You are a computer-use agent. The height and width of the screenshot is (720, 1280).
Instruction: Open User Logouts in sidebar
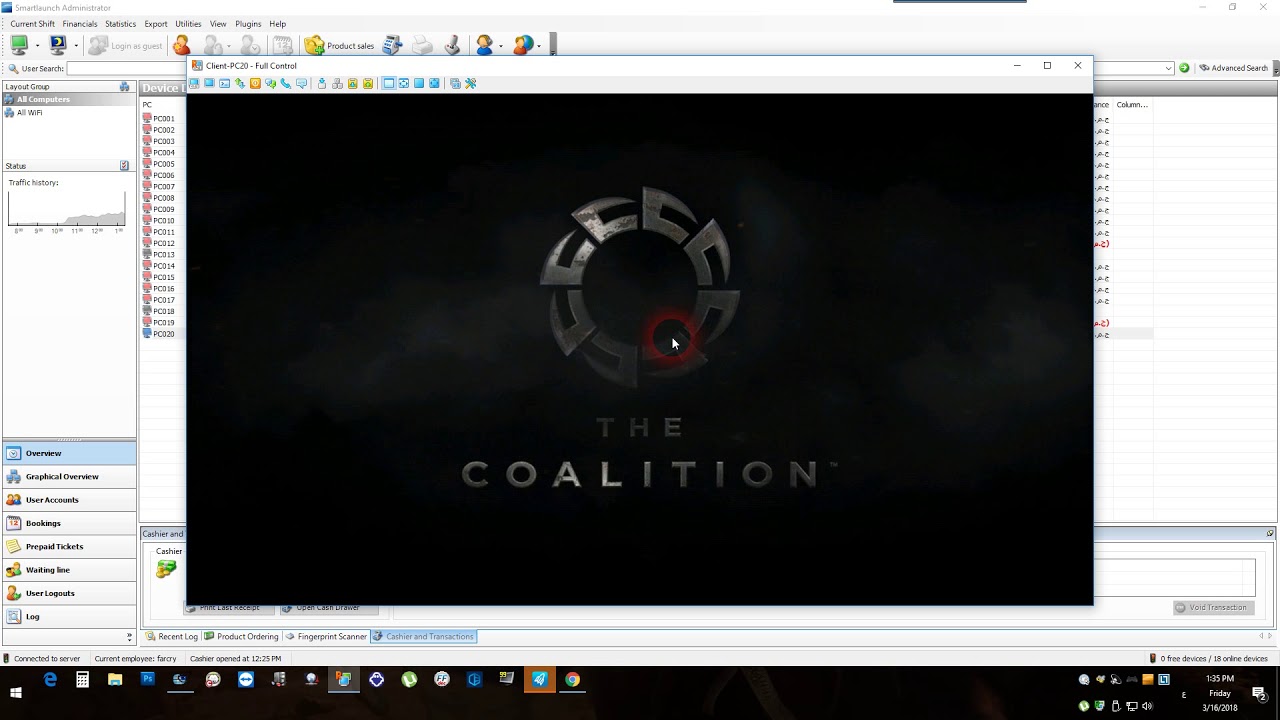point(69,593)
